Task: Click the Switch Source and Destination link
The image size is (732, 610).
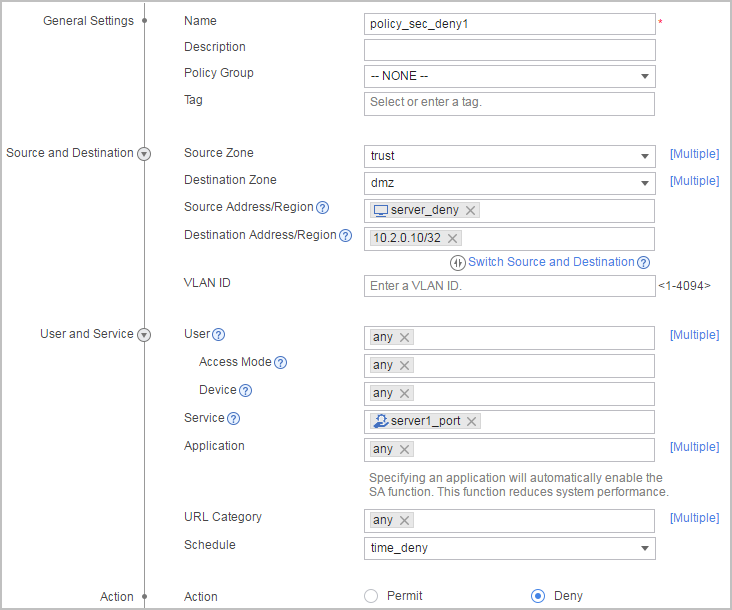Action: [x=551, y=262]
